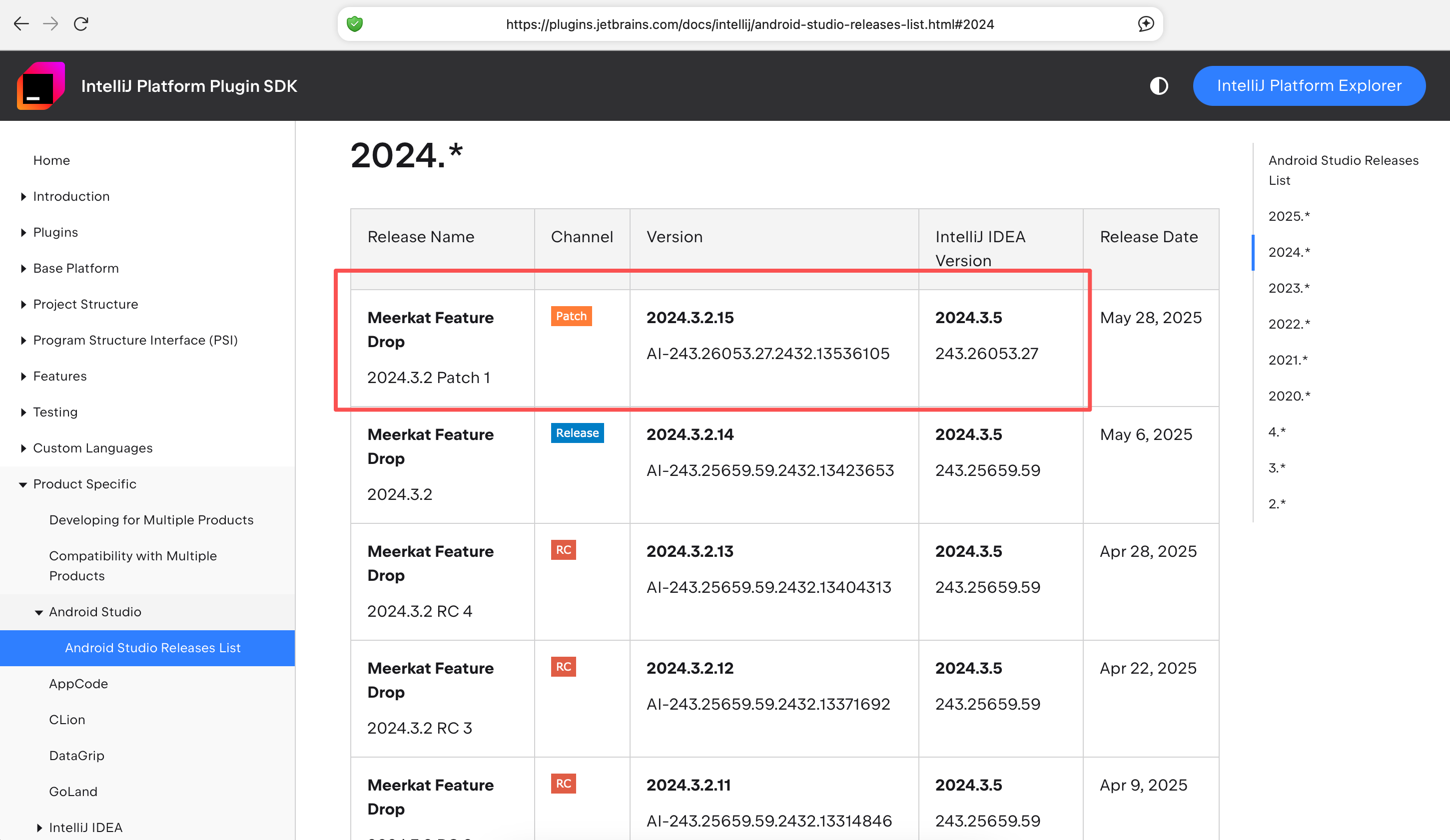This screenshot has width=1450, height=840.
Task: Open IntelliJ Platform Explorer button
Action: click(x=1309, y=86)
